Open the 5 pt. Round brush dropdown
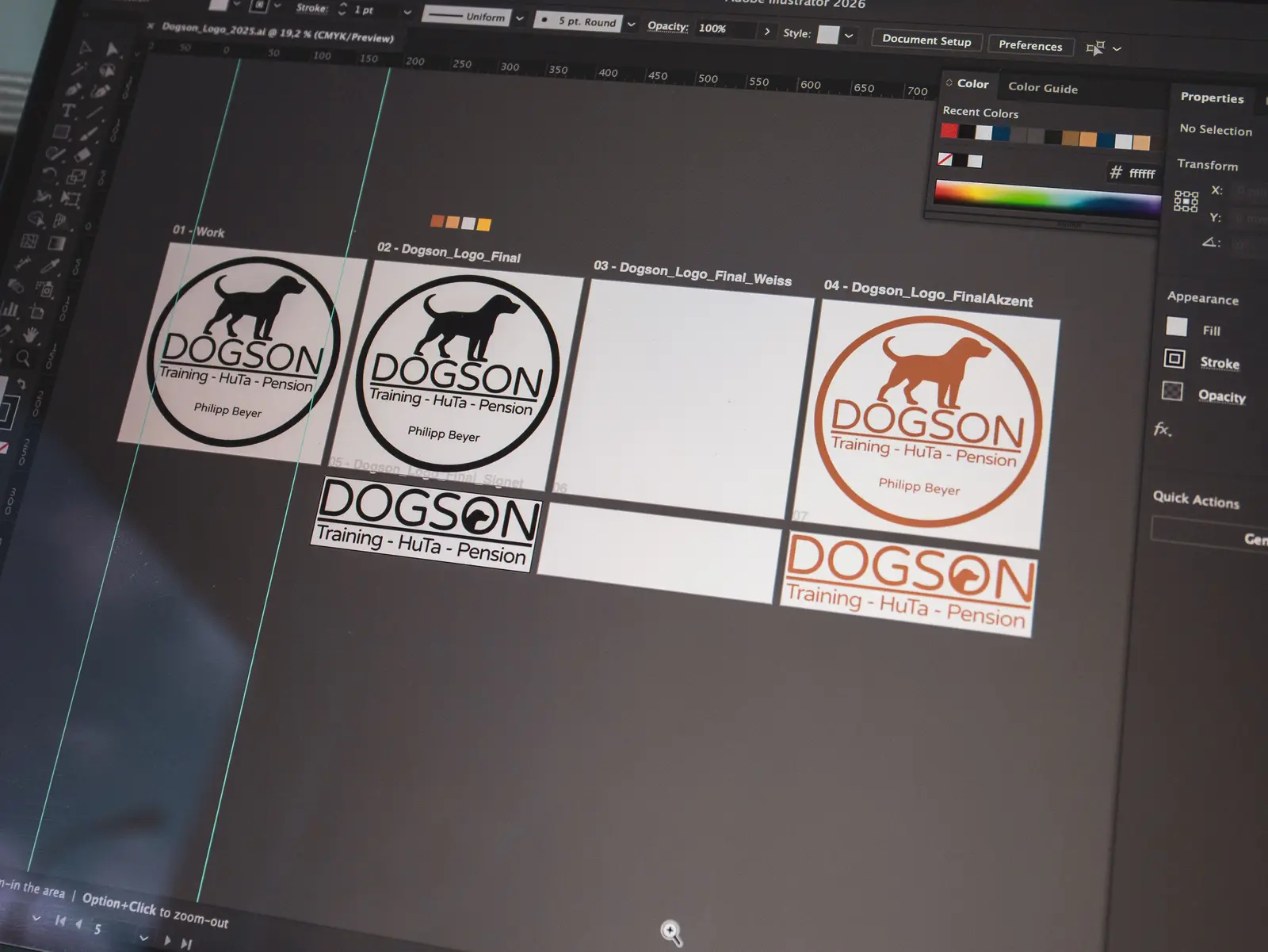The height and width of the screenshot is (952, 1268). (x=631, y=25)
